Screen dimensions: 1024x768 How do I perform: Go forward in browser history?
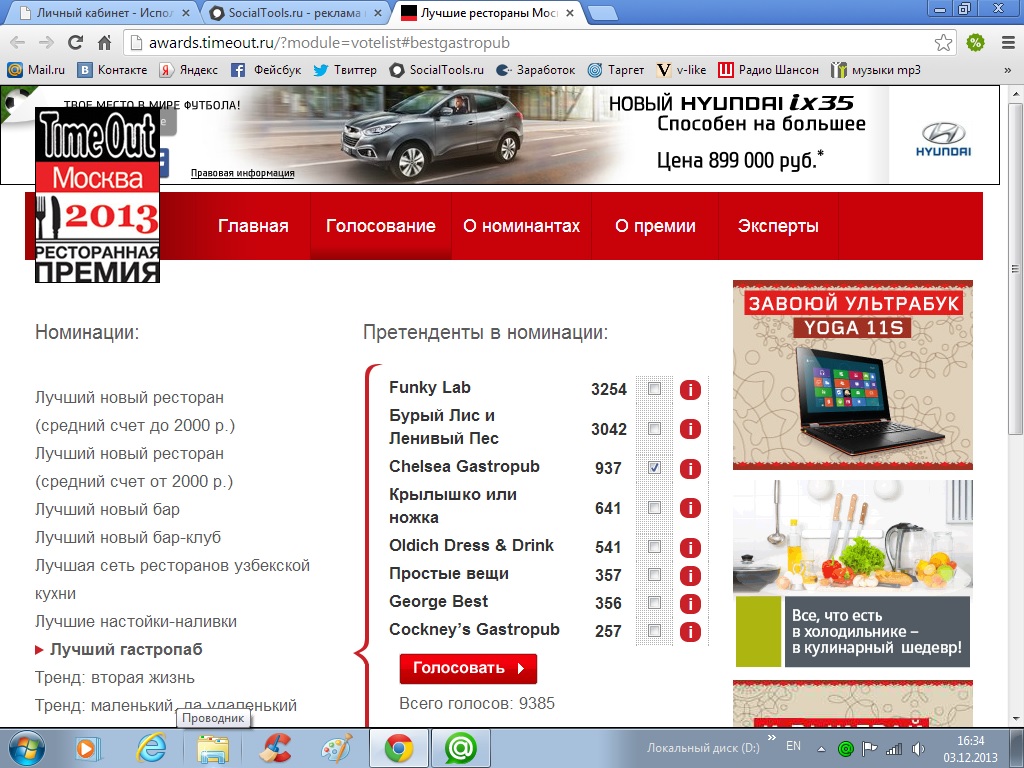pos(46,42)
